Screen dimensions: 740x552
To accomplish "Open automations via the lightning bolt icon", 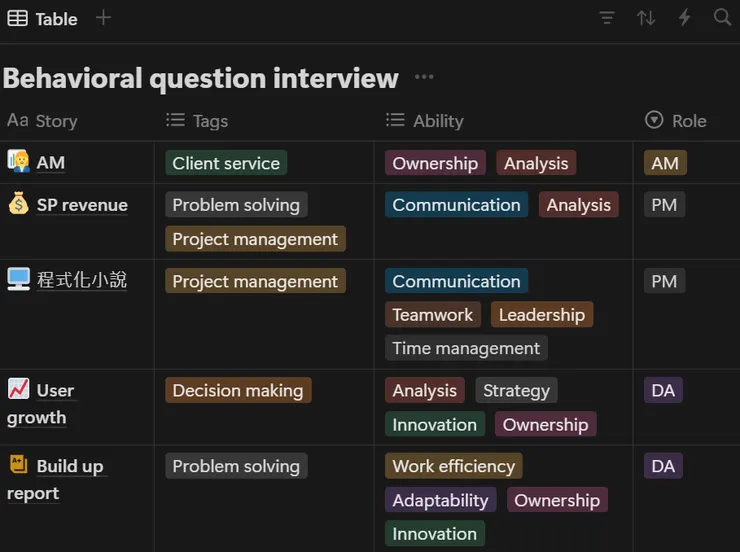I will tap(685, 18).
